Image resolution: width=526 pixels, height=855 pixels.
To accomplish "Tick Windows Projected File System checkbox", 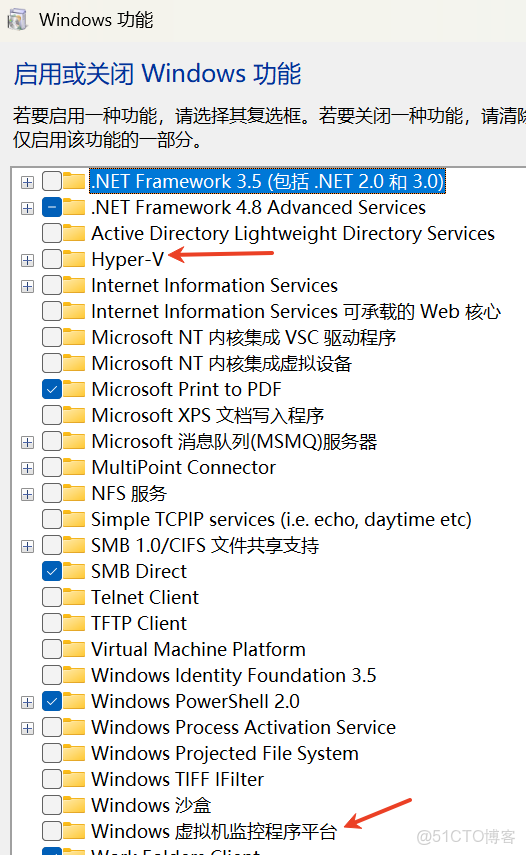I will pos(52,753).
